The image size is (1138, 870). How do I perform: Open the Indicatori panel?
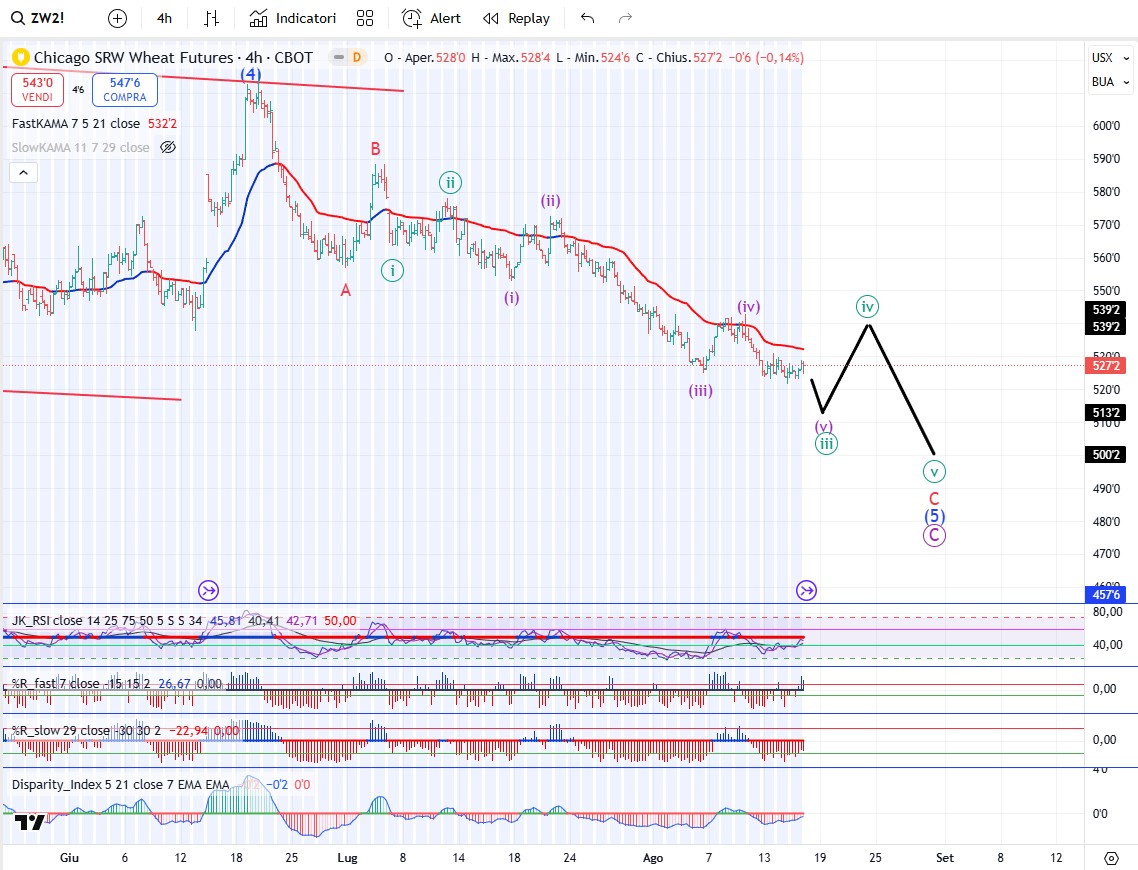(293, 18)
